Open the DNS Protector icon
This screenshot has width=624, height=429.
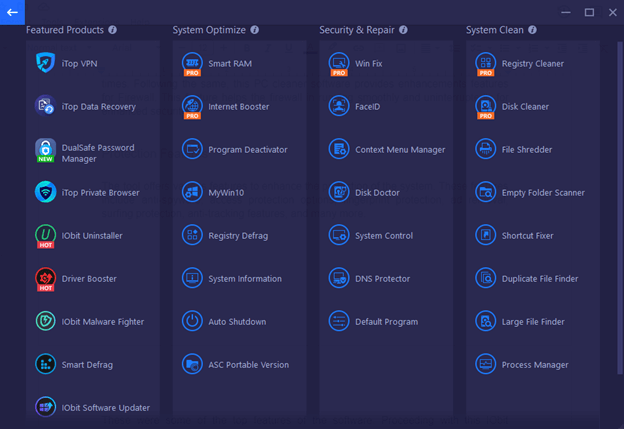(339, 278)
